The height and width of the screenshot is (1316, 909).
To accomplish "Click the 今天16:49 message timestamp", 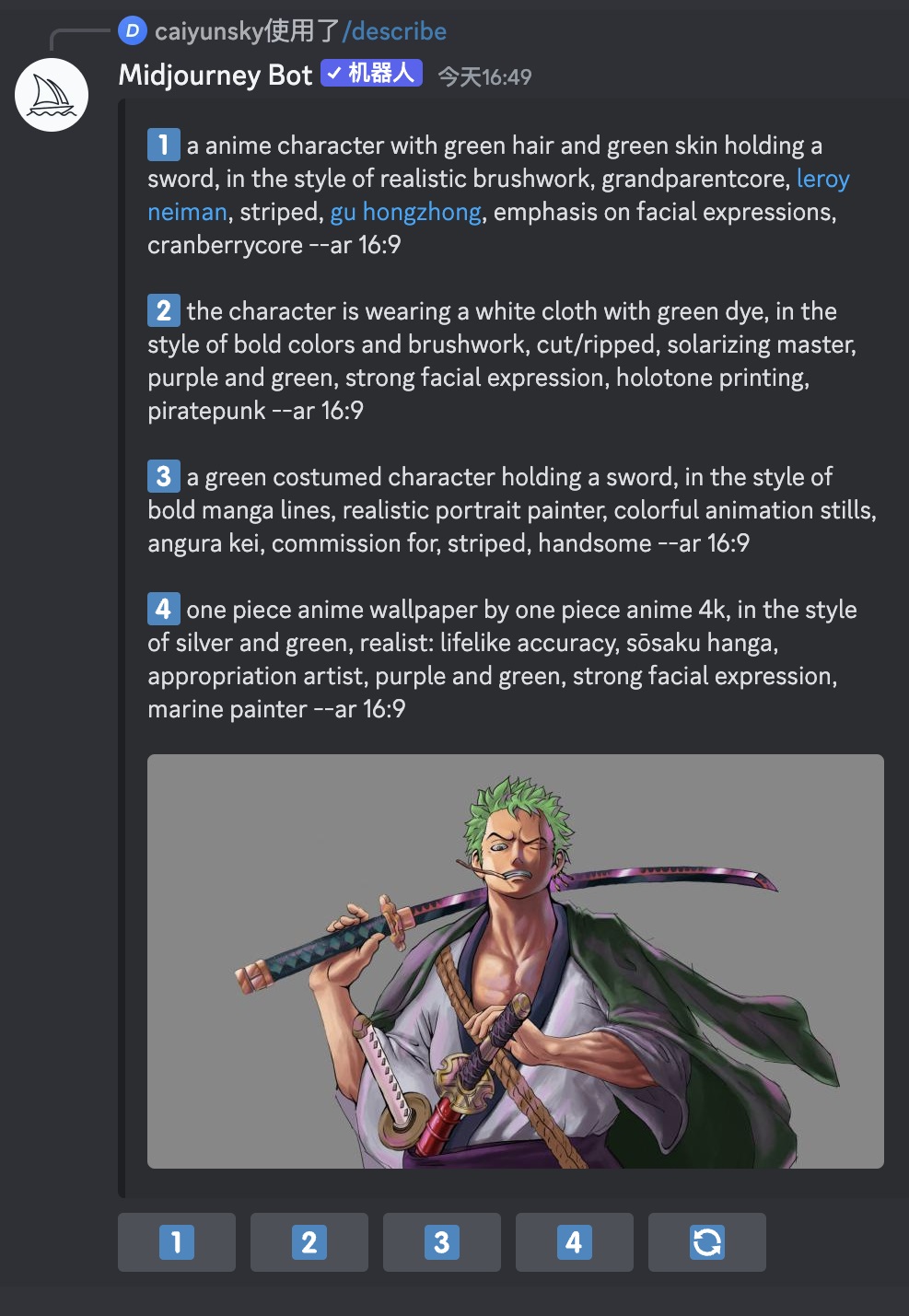I will click(485, 76).
